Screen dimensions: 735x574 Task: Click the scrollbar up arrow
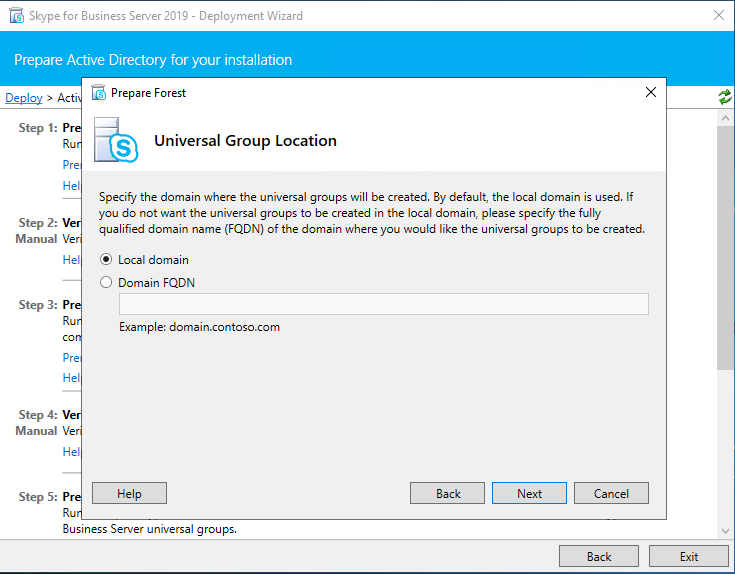pyautogui.click(x=726, y=118)
